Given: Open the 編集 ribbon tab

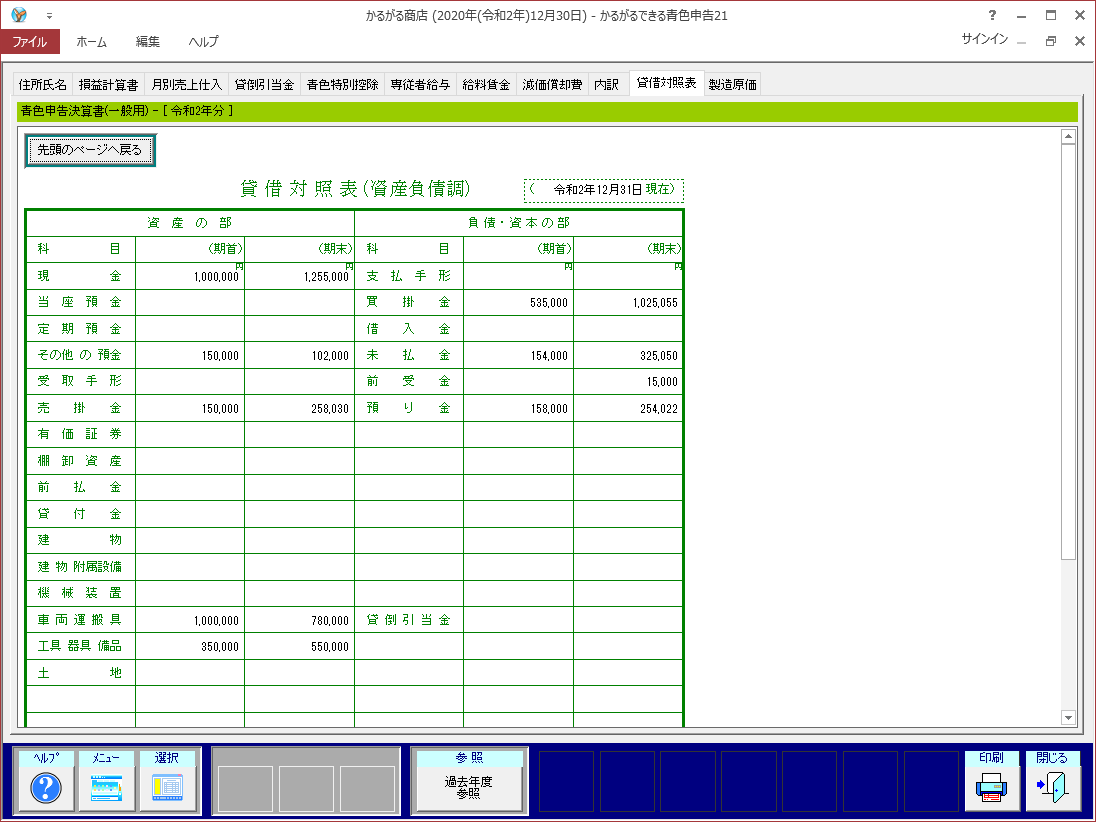Looking at the screenshot, I should click(x=147, y=42).
